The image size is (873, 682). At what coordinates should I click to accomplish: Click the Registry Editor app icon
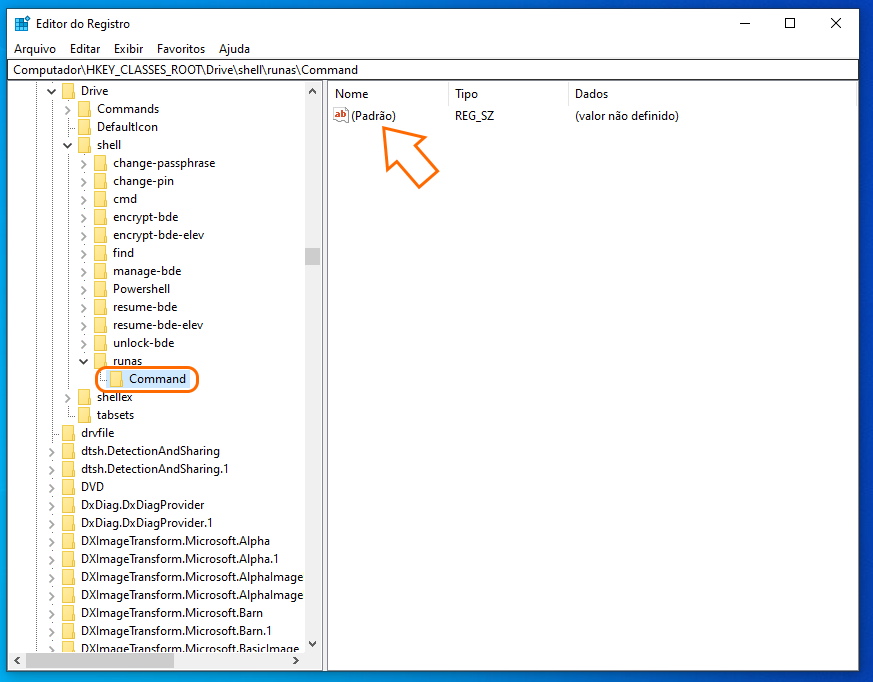pos(22,24)
